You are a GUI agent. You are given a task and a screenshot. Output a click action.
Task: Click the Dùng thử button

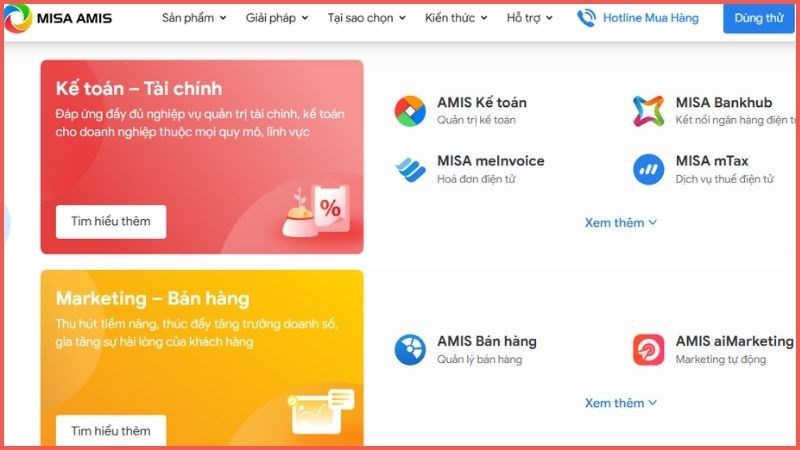pos(759,18)
